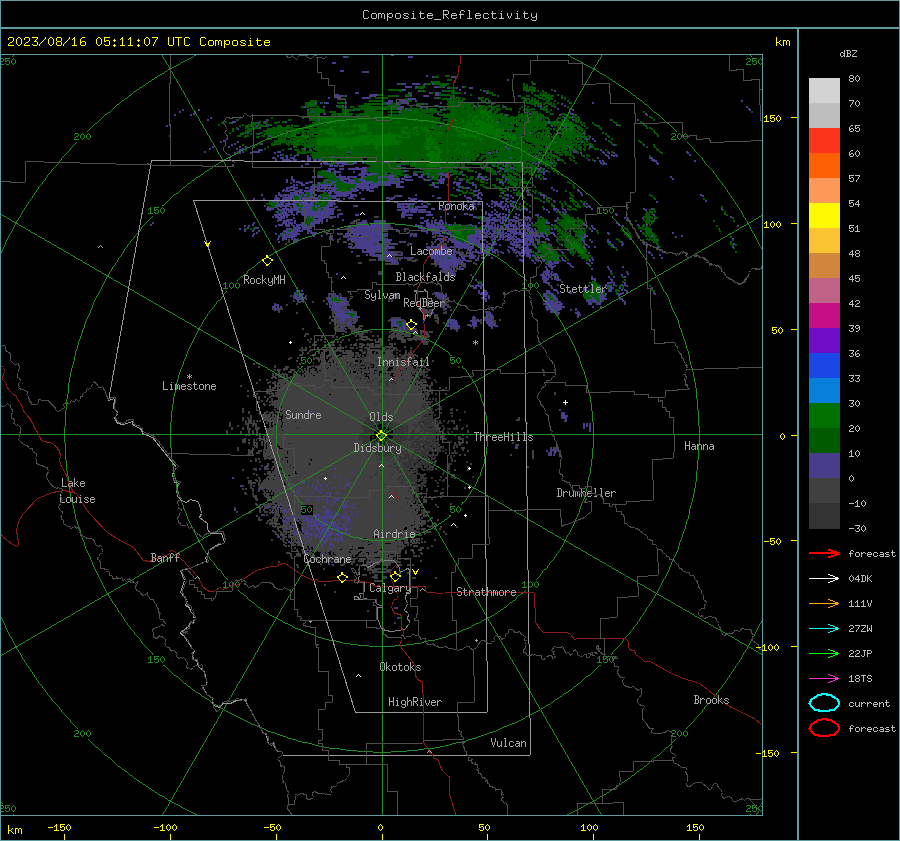Click the Calgary city label
This screenshot has width=900, height=841.
pyautogui.click(x=390, y=588)
